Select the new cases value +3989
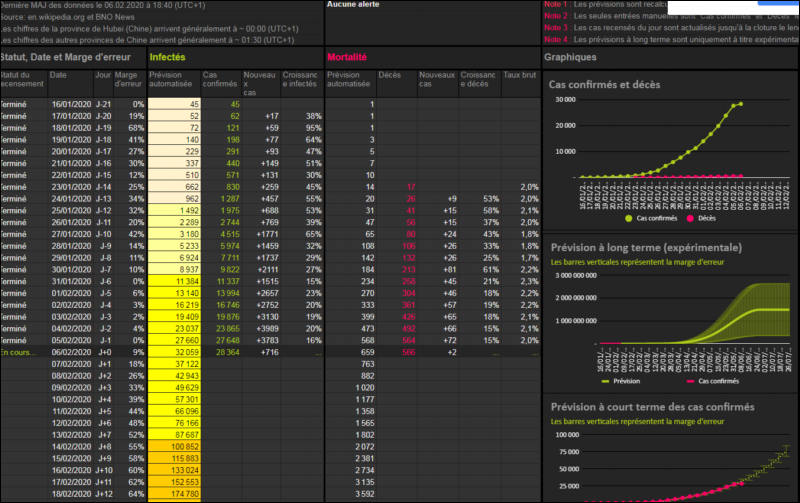This screenshot has width=800, height=503. (267, 329)
